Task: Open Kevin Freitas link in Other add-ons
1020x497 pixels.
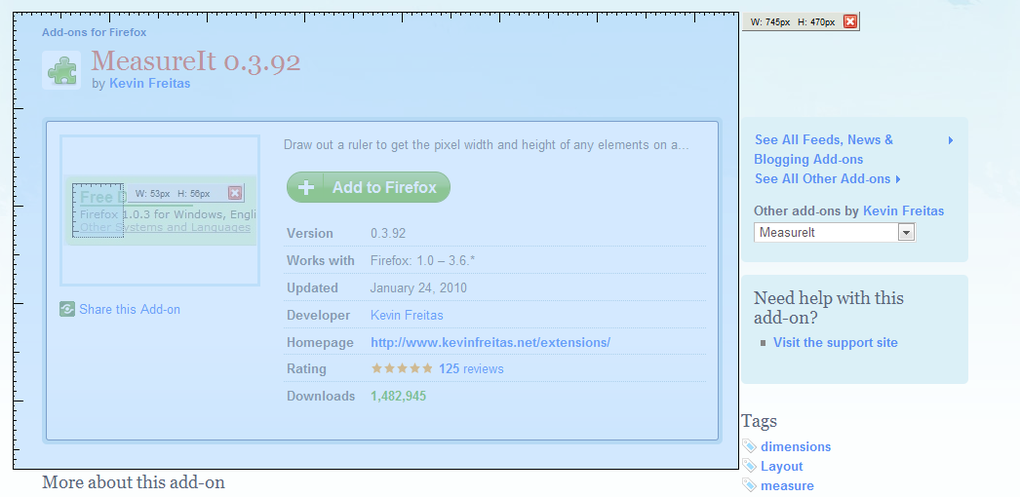Action: point(904,211)
